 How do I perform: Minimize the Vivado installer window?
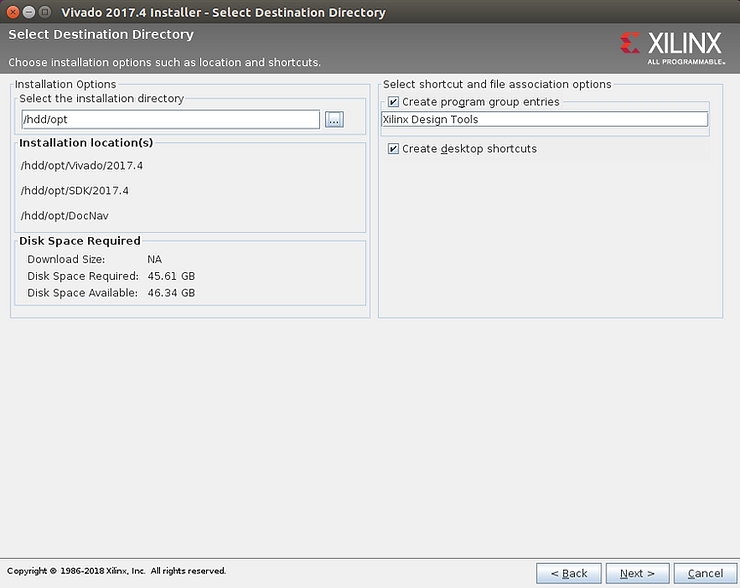tap(29, 12)
